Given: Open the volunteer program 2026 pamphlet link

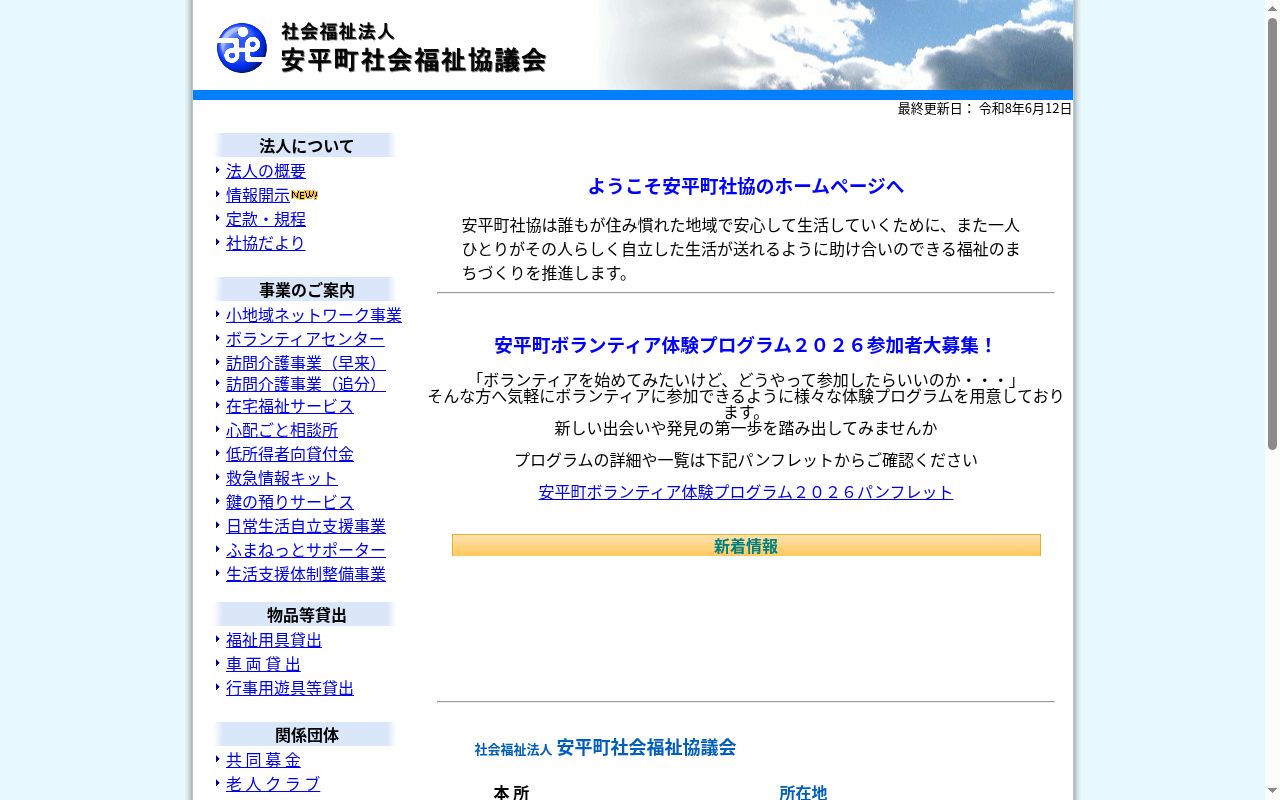Looking at the screenshot, I should click(746, 492).
